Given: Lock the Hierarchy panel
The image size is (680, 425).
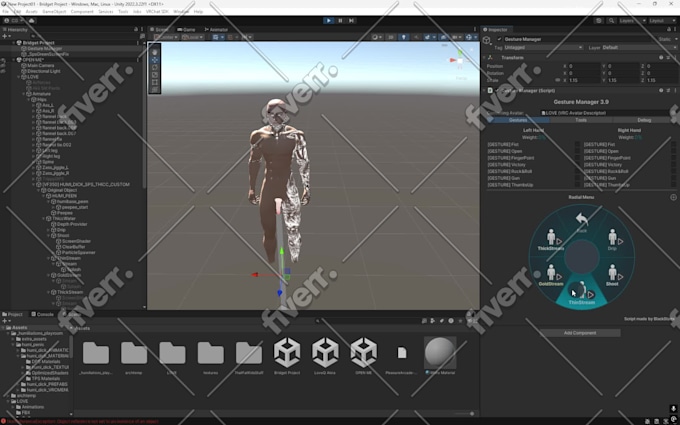Looking at the screenshot, I should 136,29.
